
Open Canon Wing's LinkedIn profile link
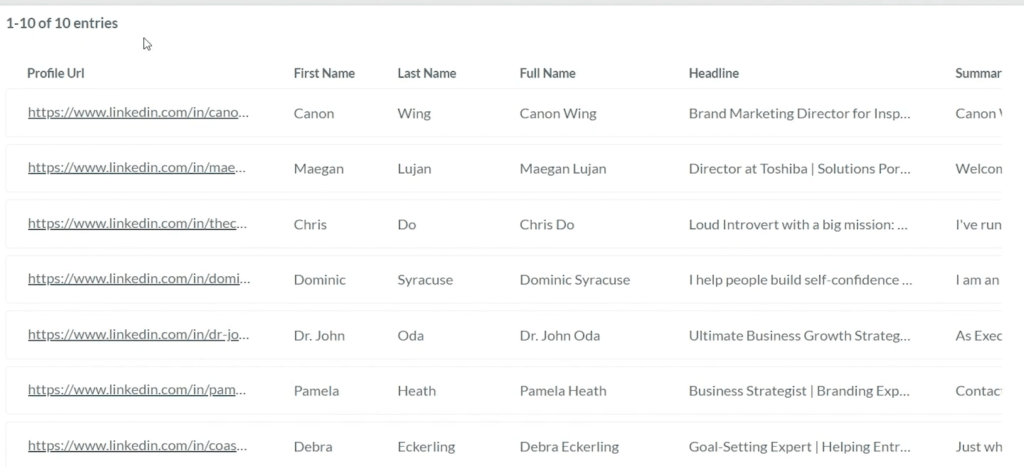(x=138, y=113)
